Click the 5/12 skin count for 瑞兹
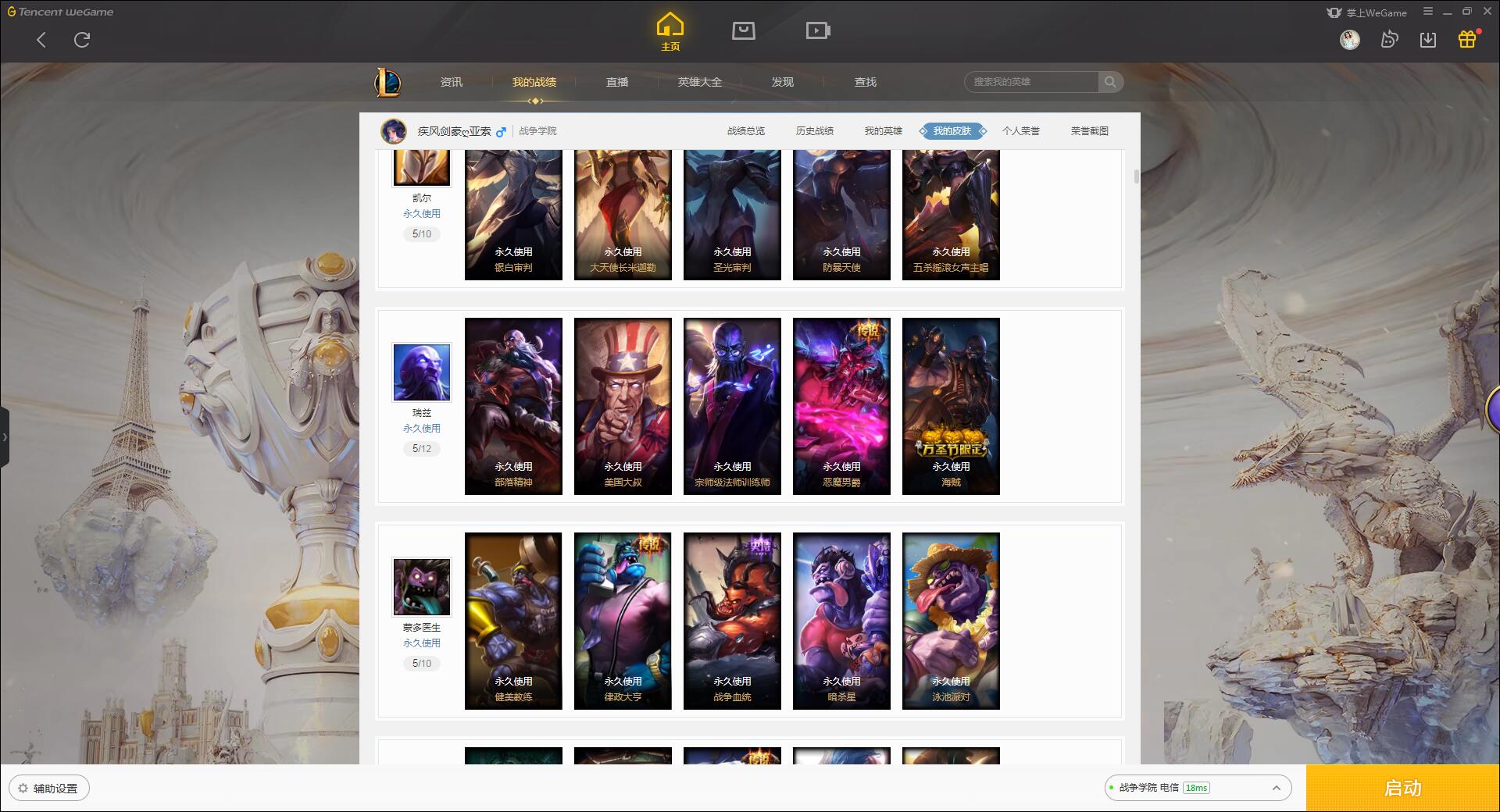 [422, 449]
